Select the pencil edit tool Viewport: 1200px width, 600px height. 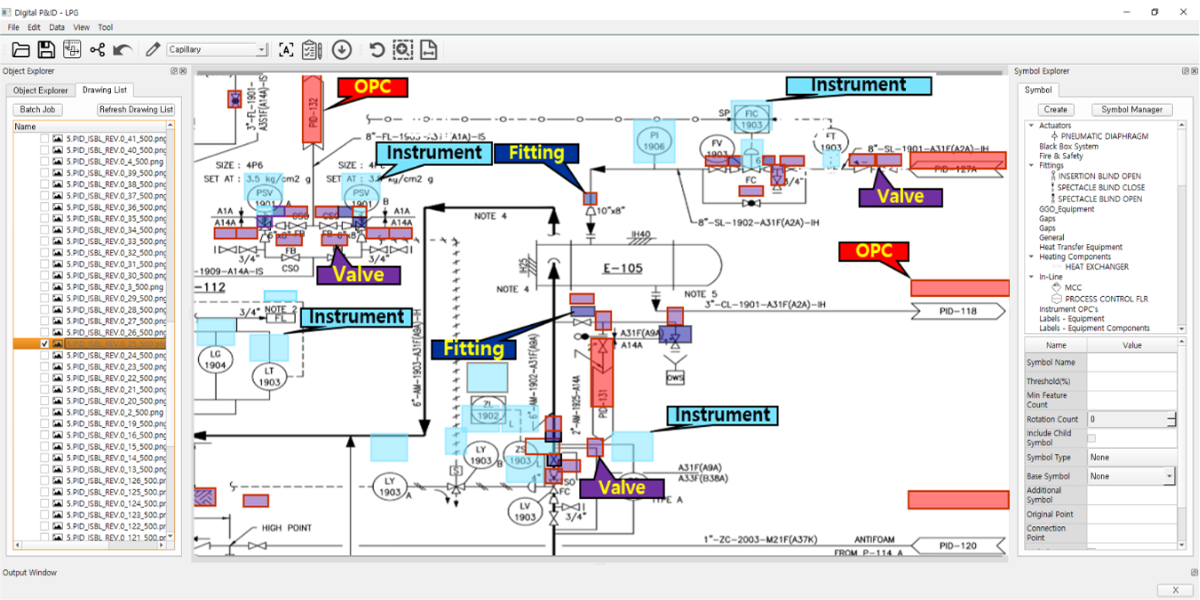152,50
